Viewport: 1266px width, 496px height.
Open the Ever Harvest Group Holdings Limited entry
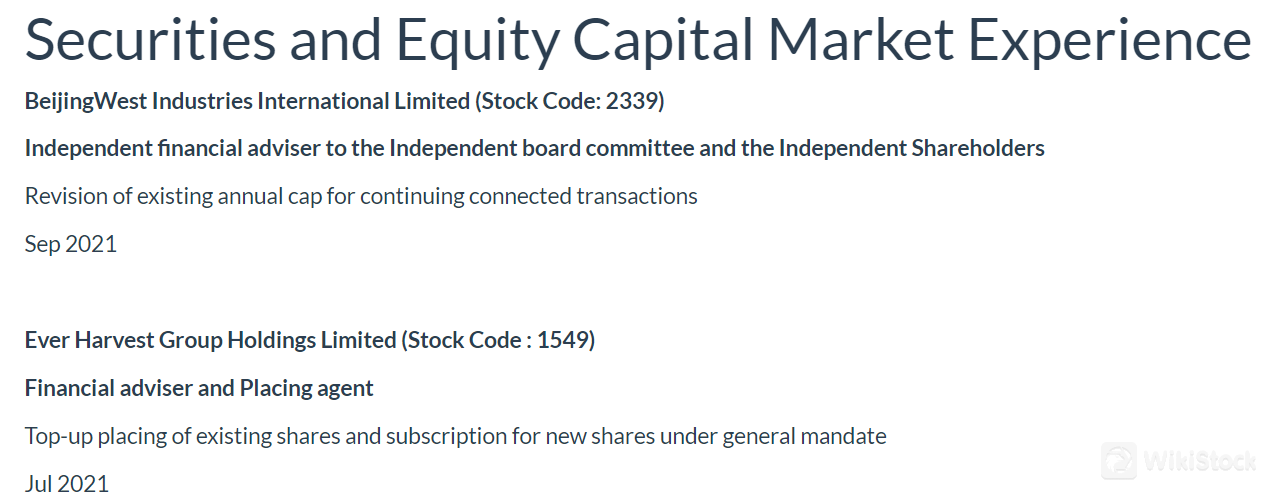[210, 340]
